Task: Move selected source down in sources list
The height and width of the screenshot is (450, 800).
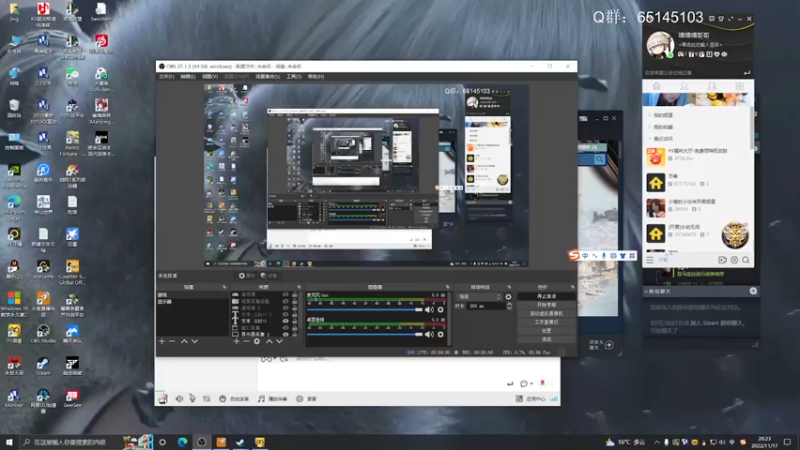Action: 279,341
